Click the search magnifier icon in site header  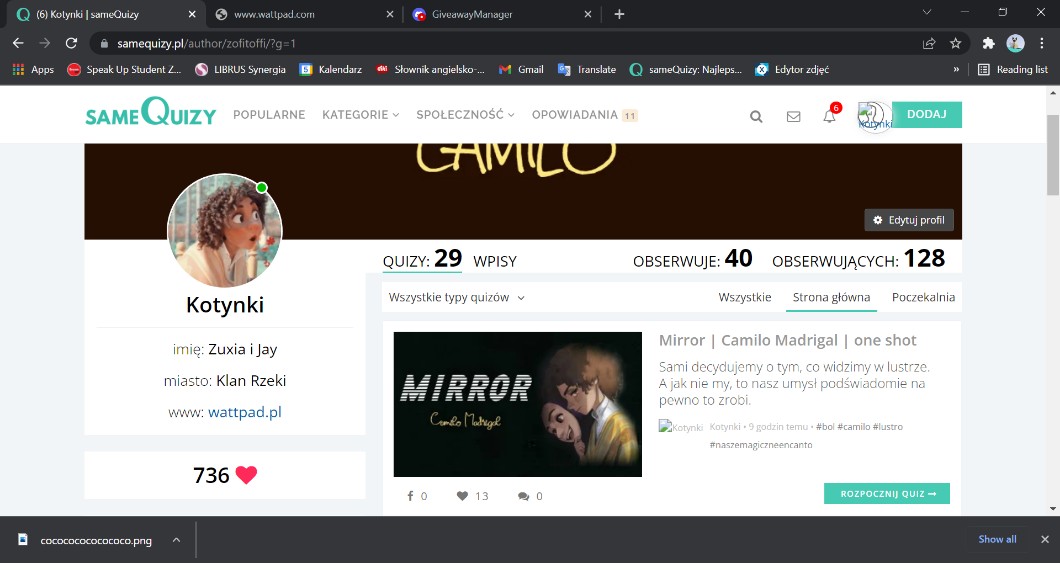point(756,116)
